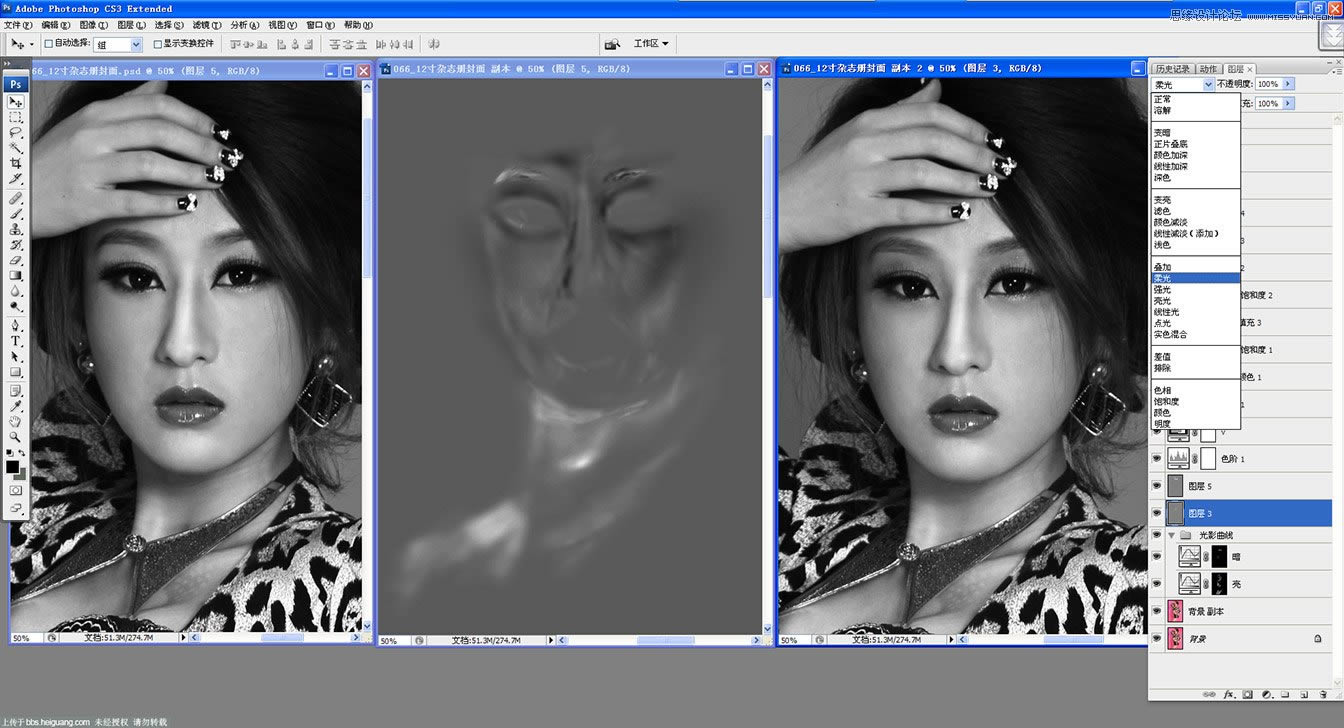Switch to the 历史记录 tab
The height and width of the screenshot is (728, 1344).
click(x=1173, y=69)
